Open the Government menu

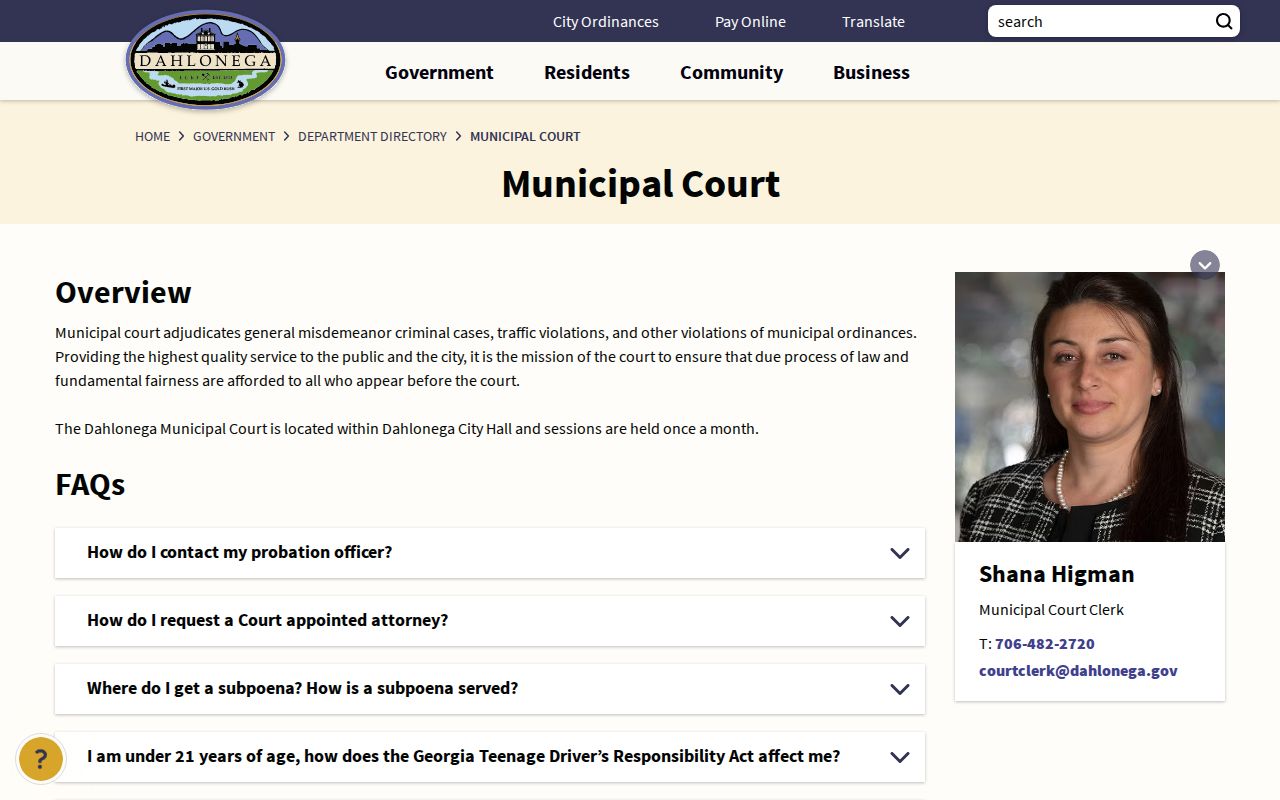click(x=439, y=72)
